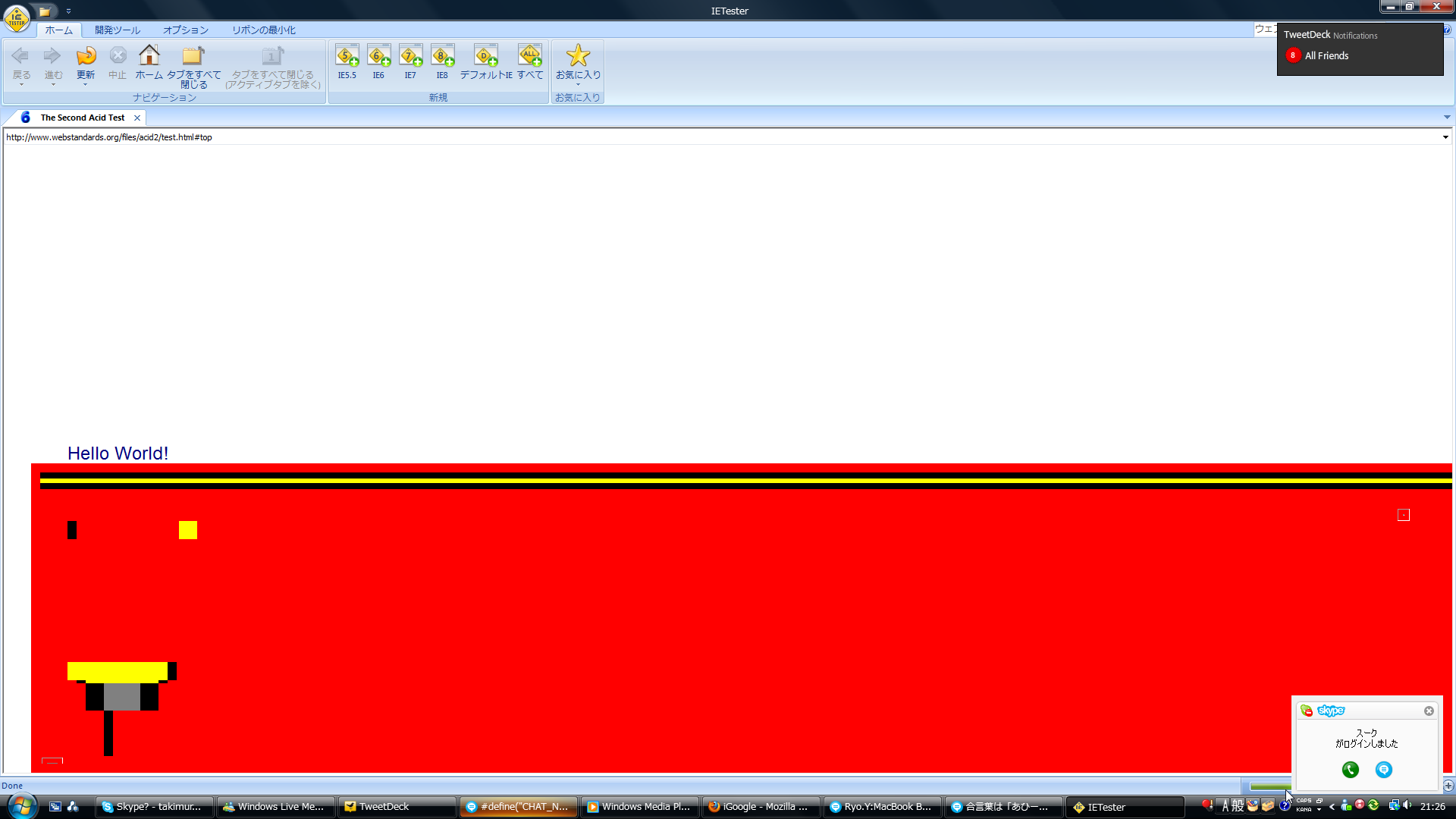Expand the quick access toolbar dropdown
This screenshot has width=1456, height=819.
[68, 11]
